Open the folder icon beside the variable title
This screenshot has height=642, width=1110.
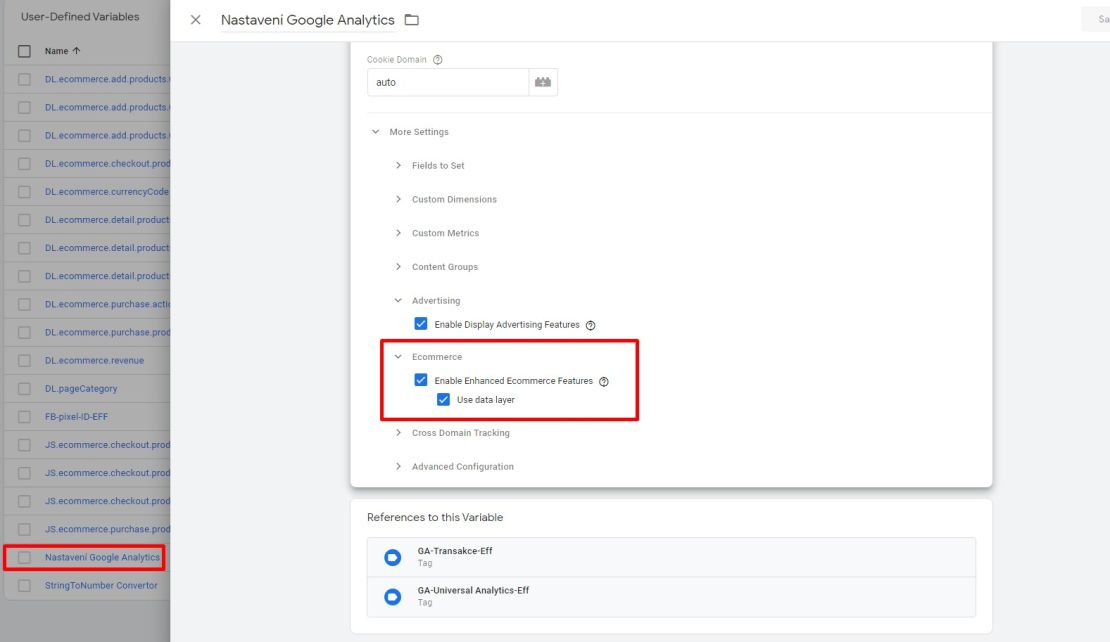point(411,20)
